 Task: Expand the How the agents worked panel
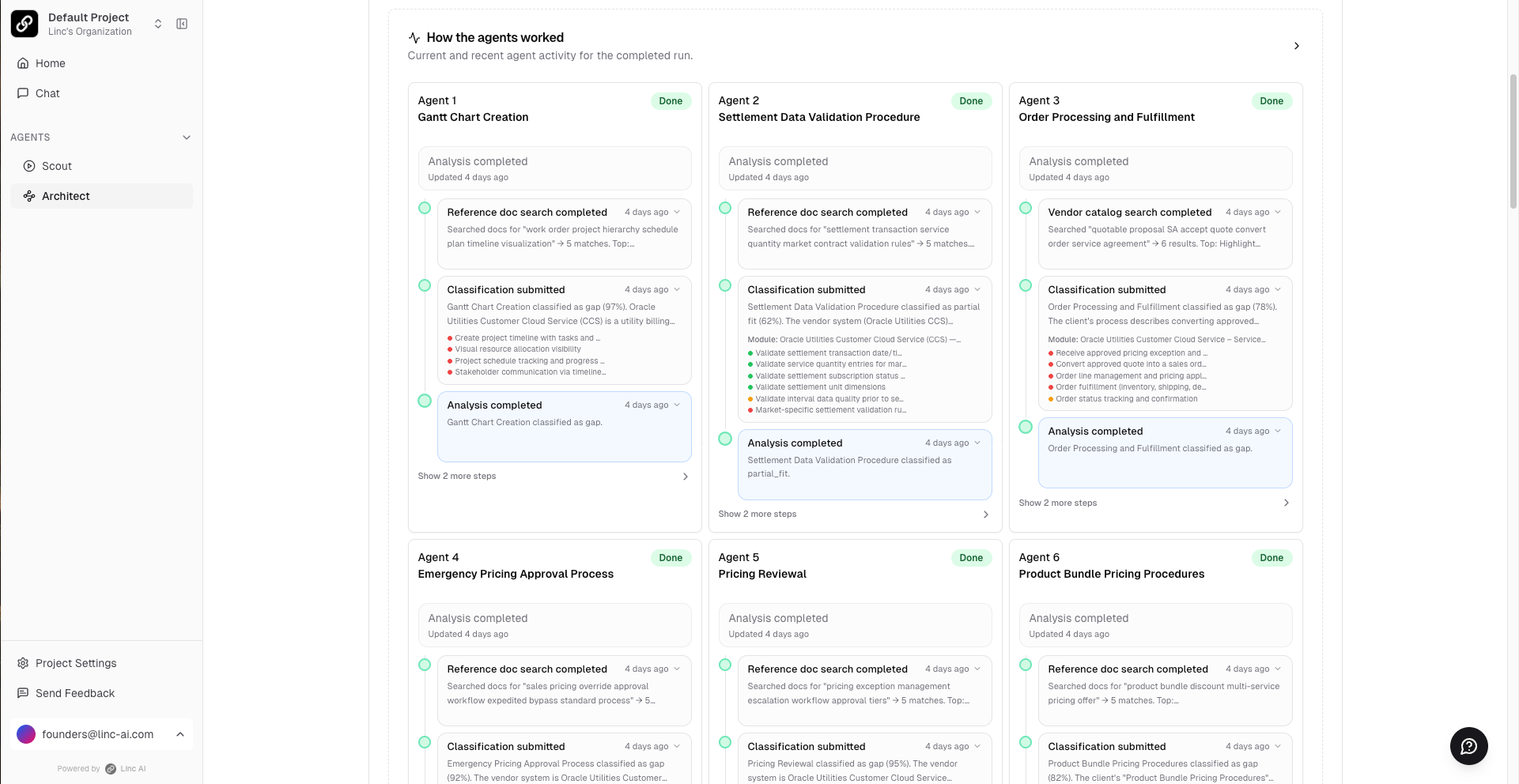[x=1296, y=46]
